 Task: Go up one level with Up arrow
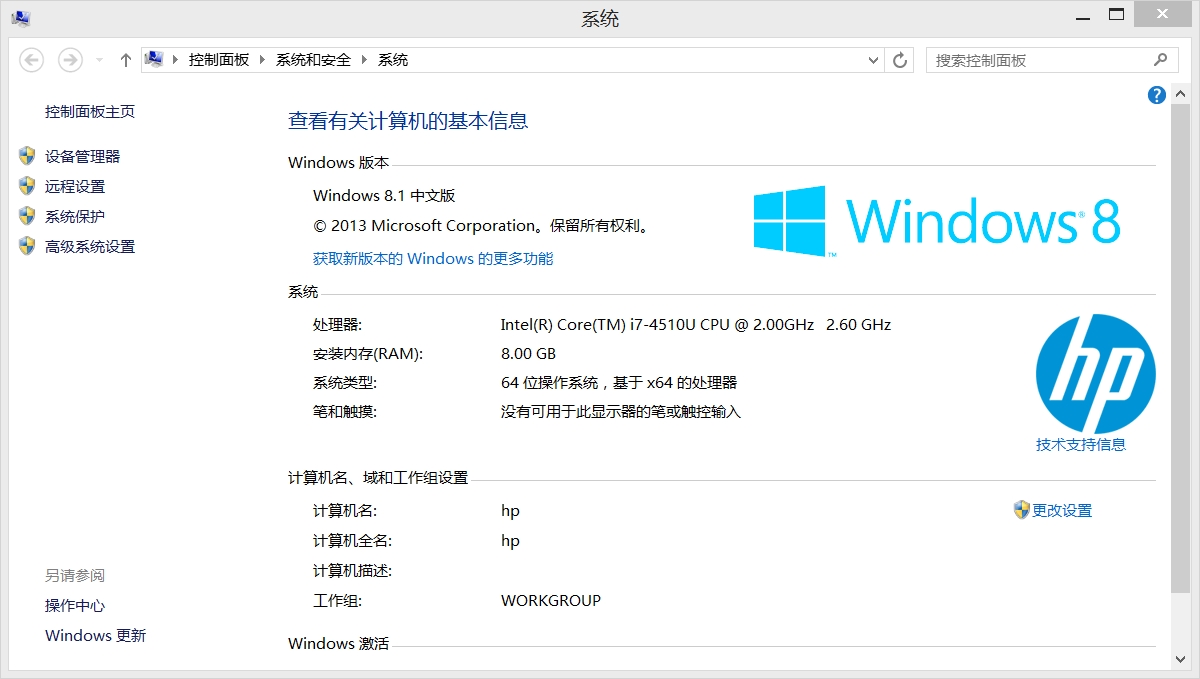tap(125, 60)
